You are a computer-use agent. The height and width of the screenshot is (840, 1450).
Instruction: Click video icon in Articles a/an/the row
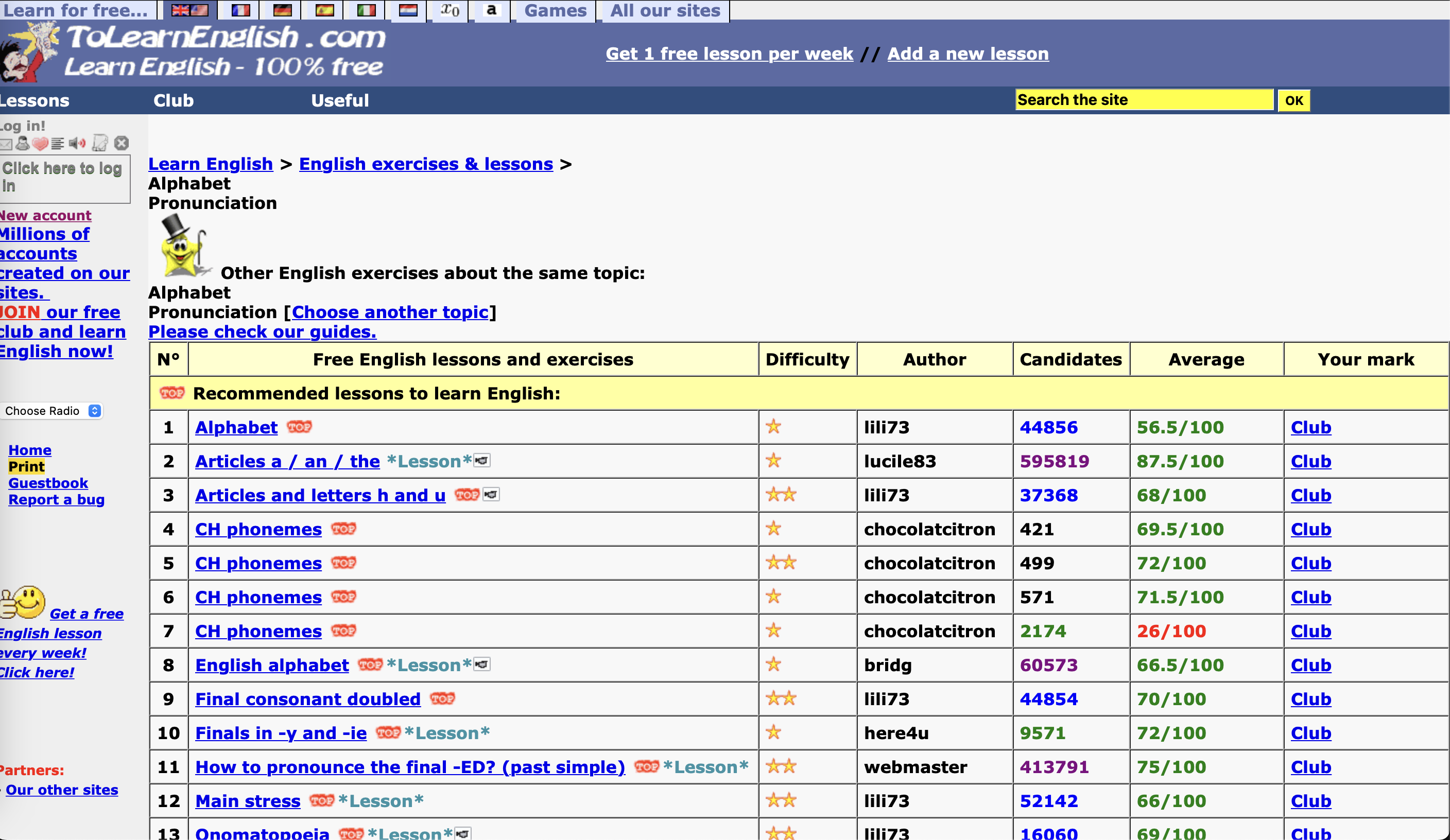481,460
